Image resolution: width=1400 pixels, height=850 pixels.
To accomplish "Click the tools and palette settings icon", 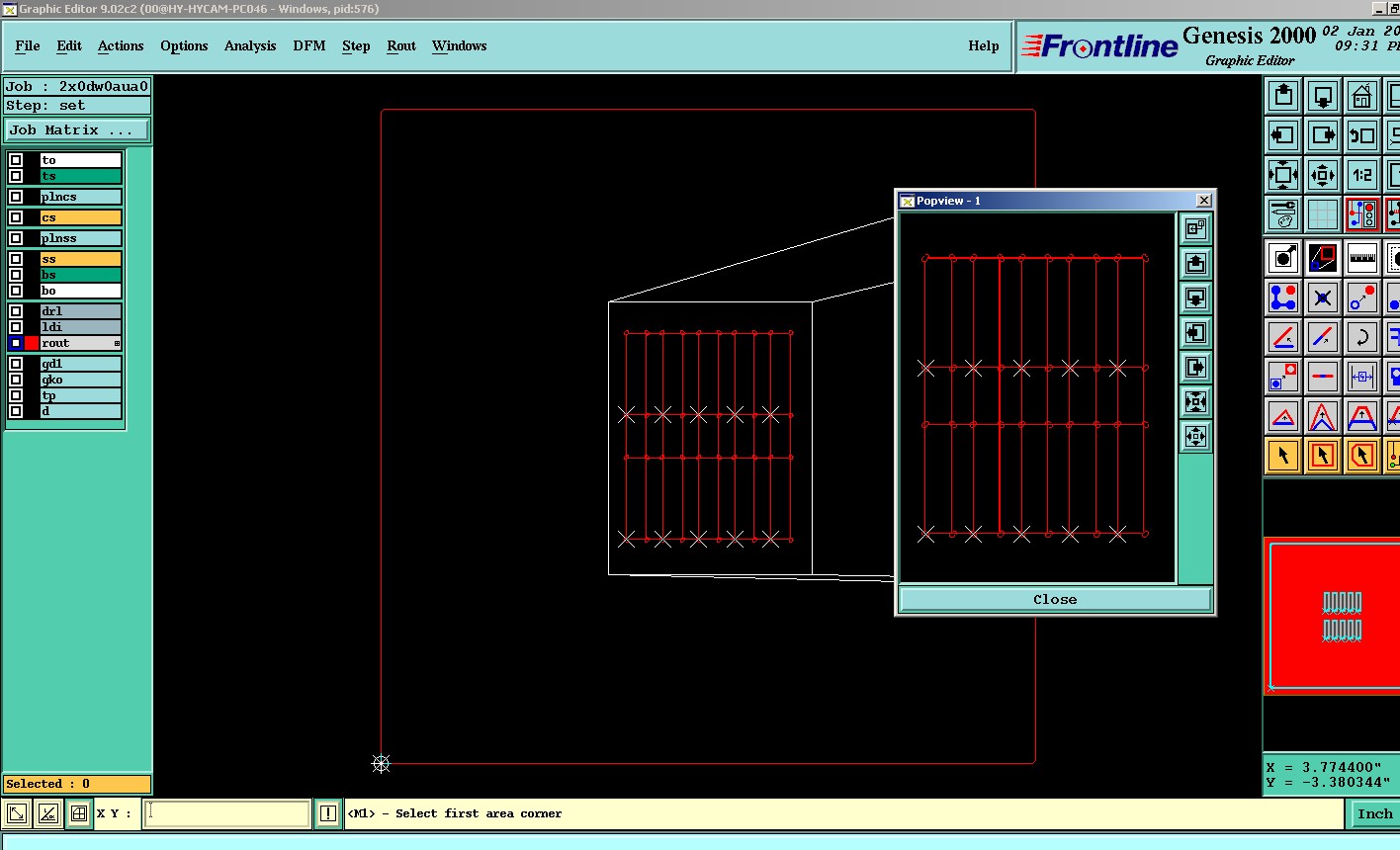I will pyautogui.click(x=1283, y=214).
